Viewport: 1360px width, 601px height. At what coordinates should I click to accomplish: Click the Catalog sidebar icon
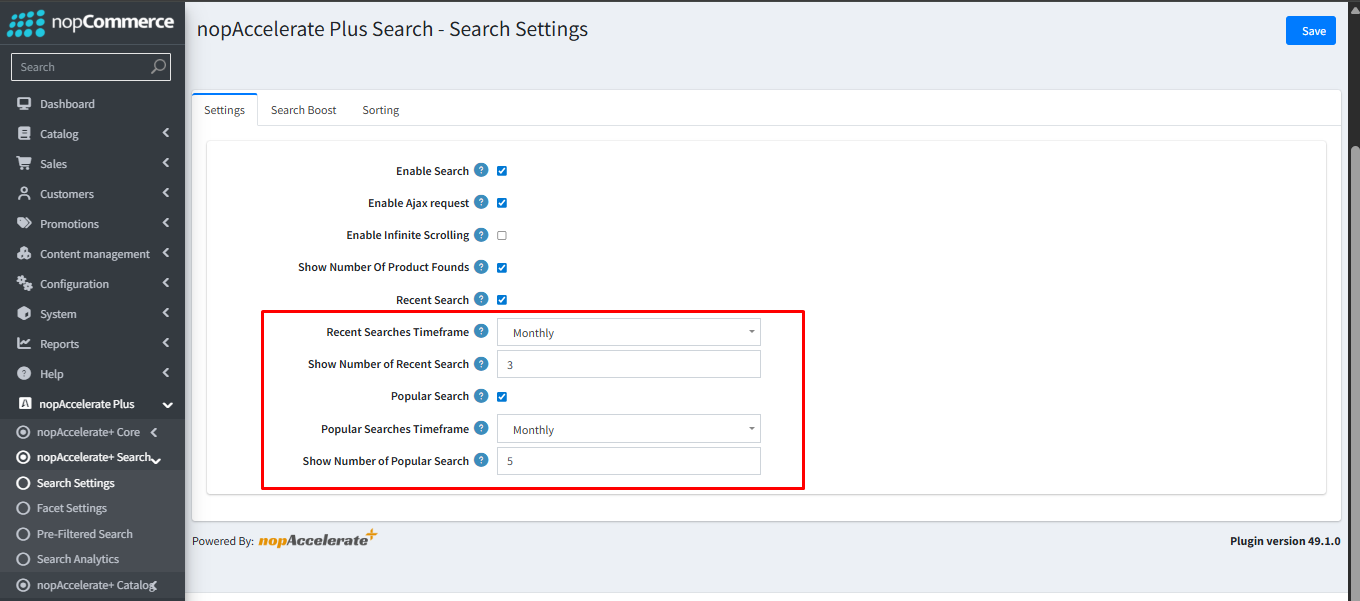pos(25,133)
